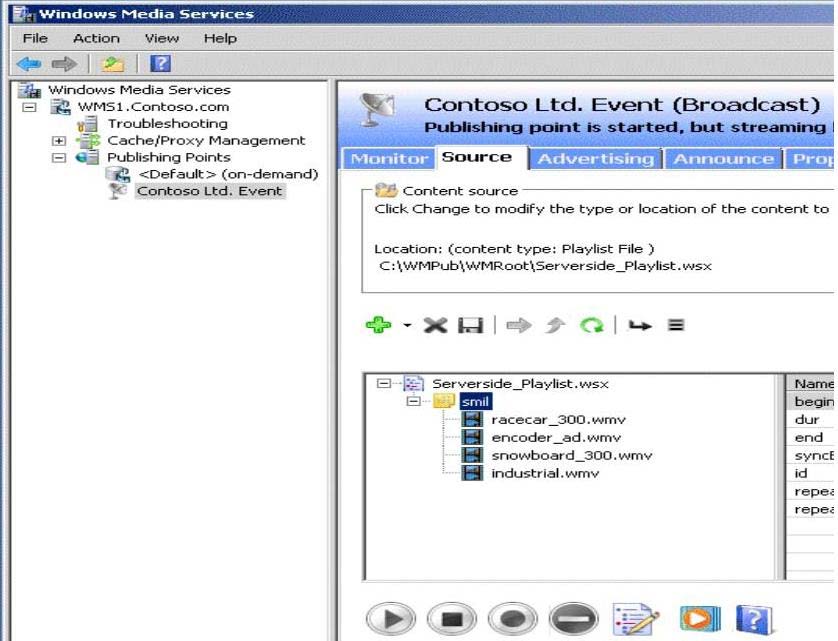Save the playlist with the floppy disk icon
Viewport: 838px width, 641px height.
(x=470, y=325)
